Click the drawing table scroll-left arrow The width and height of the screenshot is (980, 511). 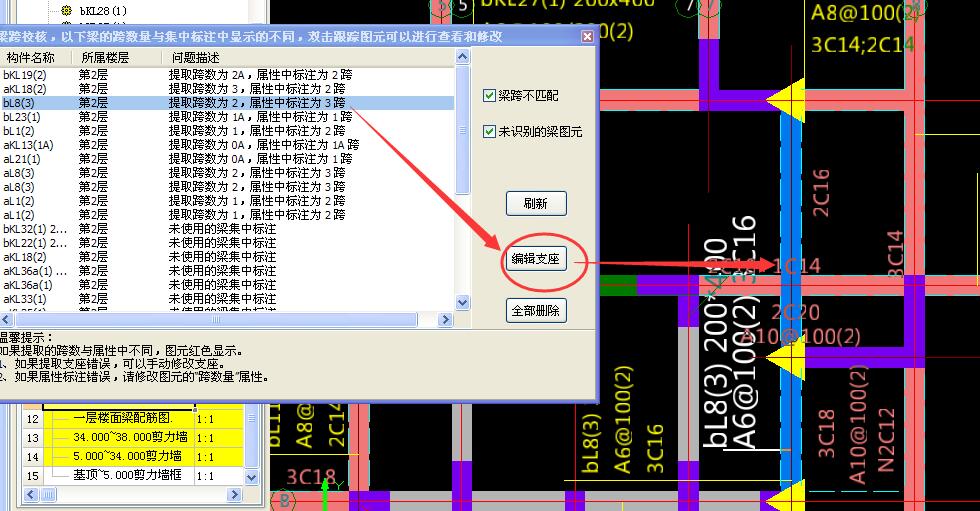click(31, 495)
